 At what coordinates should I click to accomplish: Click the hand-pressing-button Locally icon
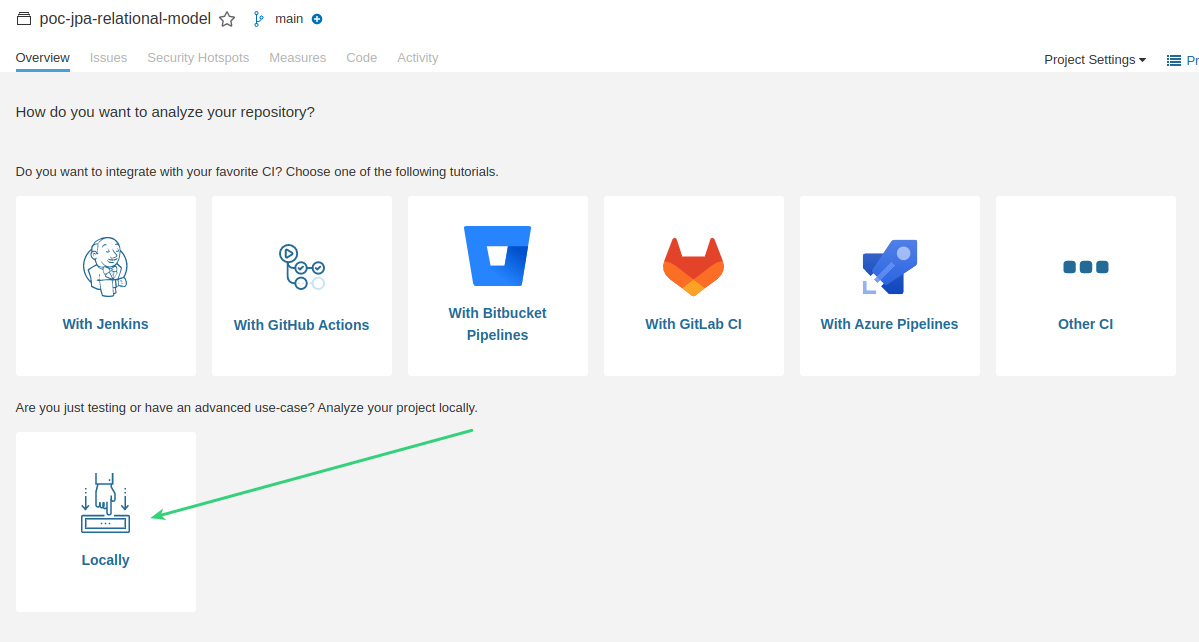[x=106, y=503]
